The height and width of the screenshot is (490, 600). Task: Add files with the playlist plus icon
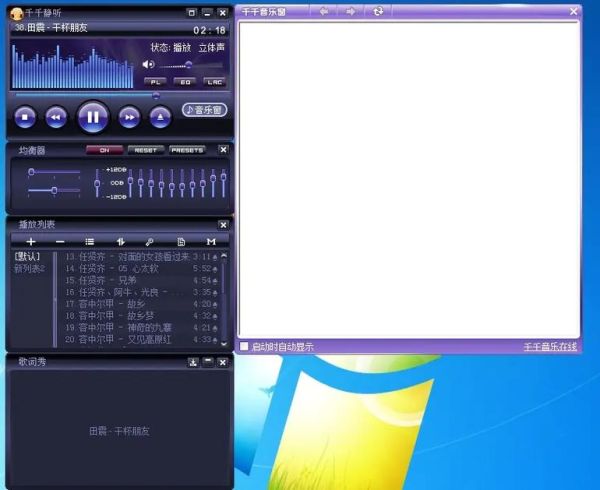[31, 242]
